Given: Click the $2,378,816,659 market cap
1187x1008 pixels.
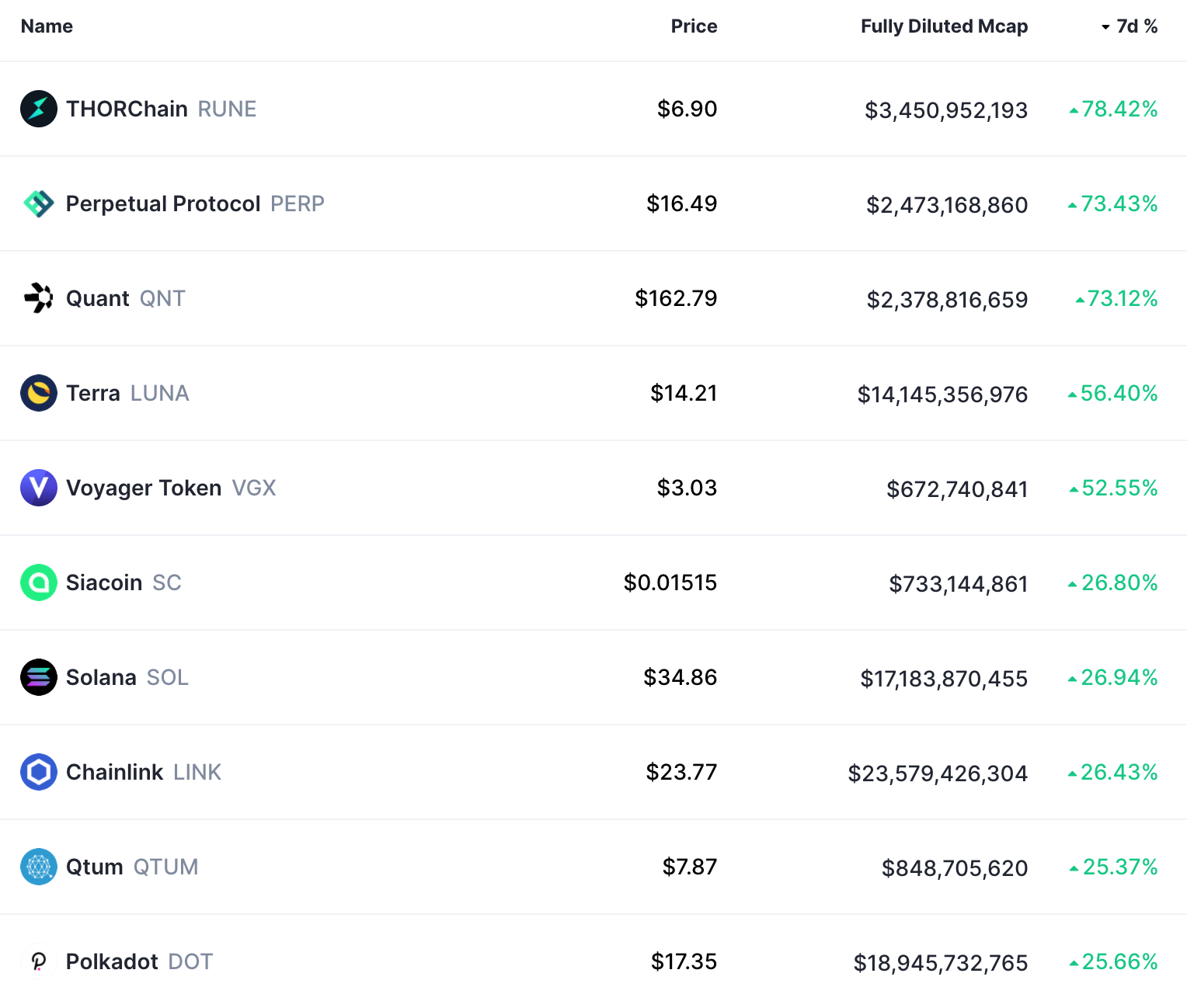Looking at the screenshot, I should point(947,300).
